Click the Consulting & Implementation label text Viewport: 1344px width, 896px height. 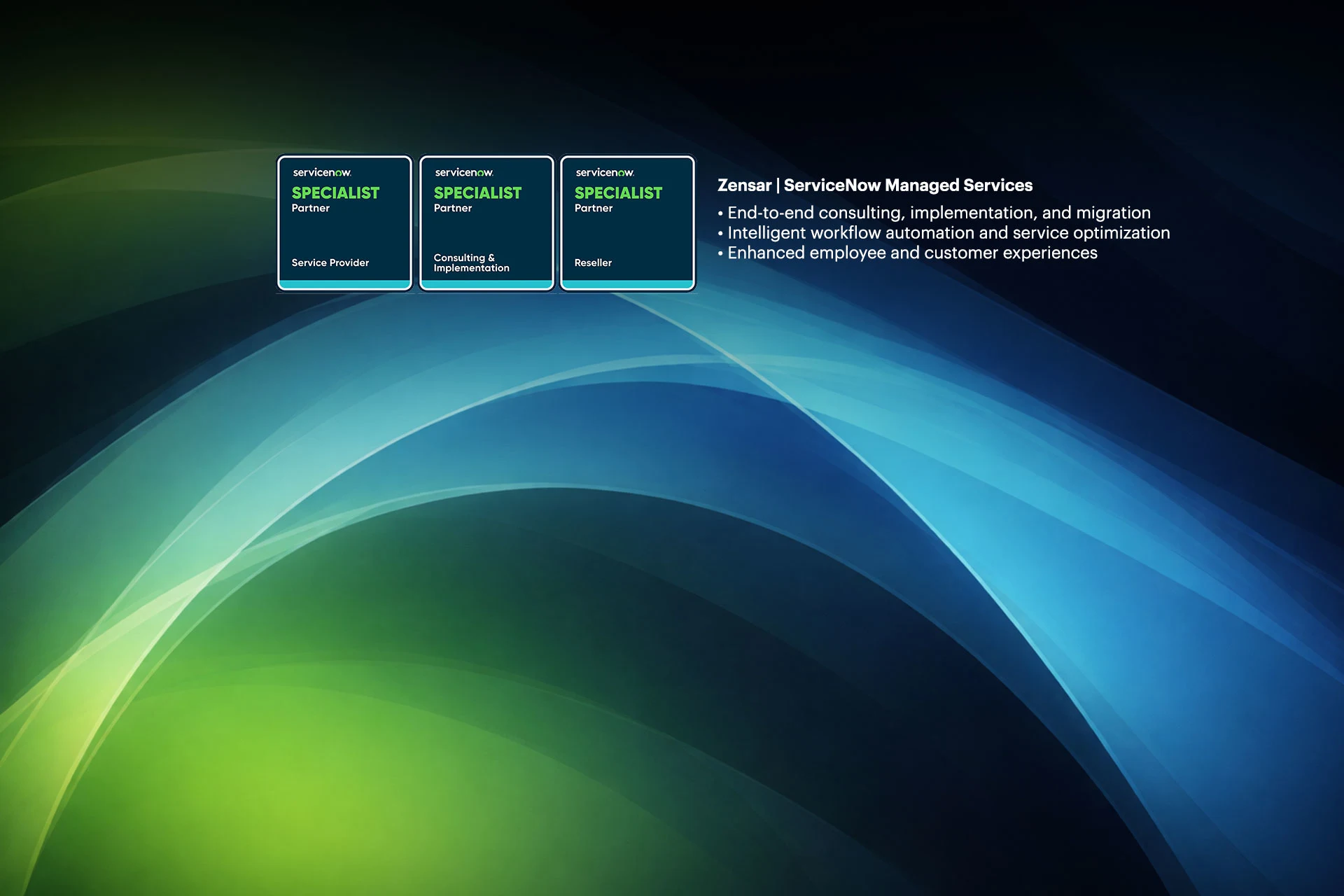(x=472, y=262)
